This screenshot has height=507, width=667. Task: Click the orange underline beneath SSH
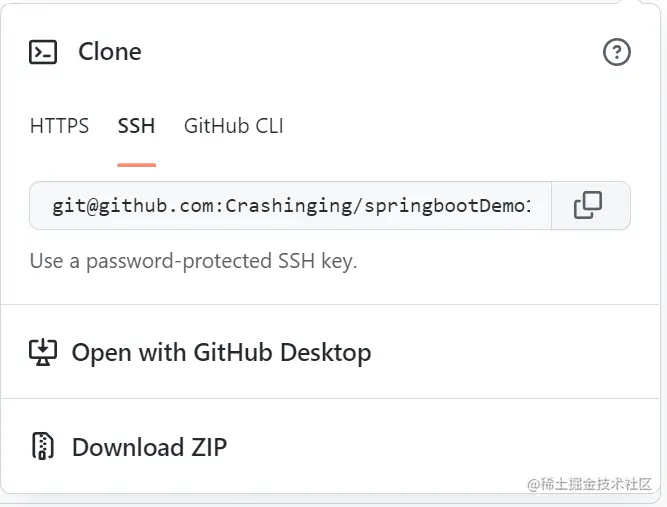136,164
